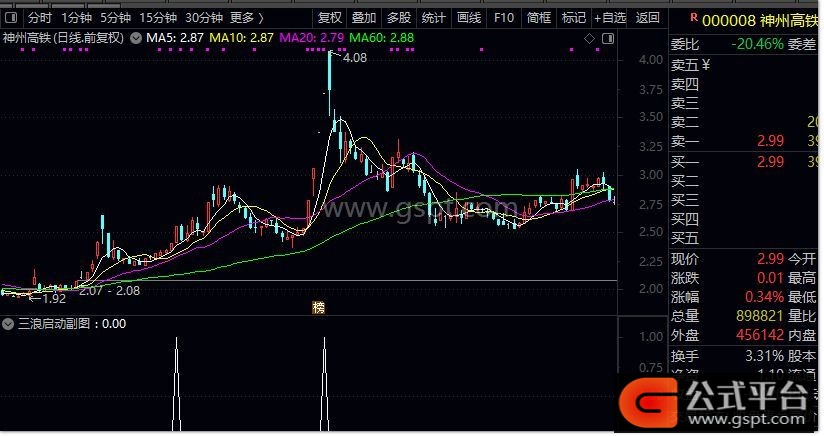
Task: Click 外盘 value 456142
Action: (760, 335)
